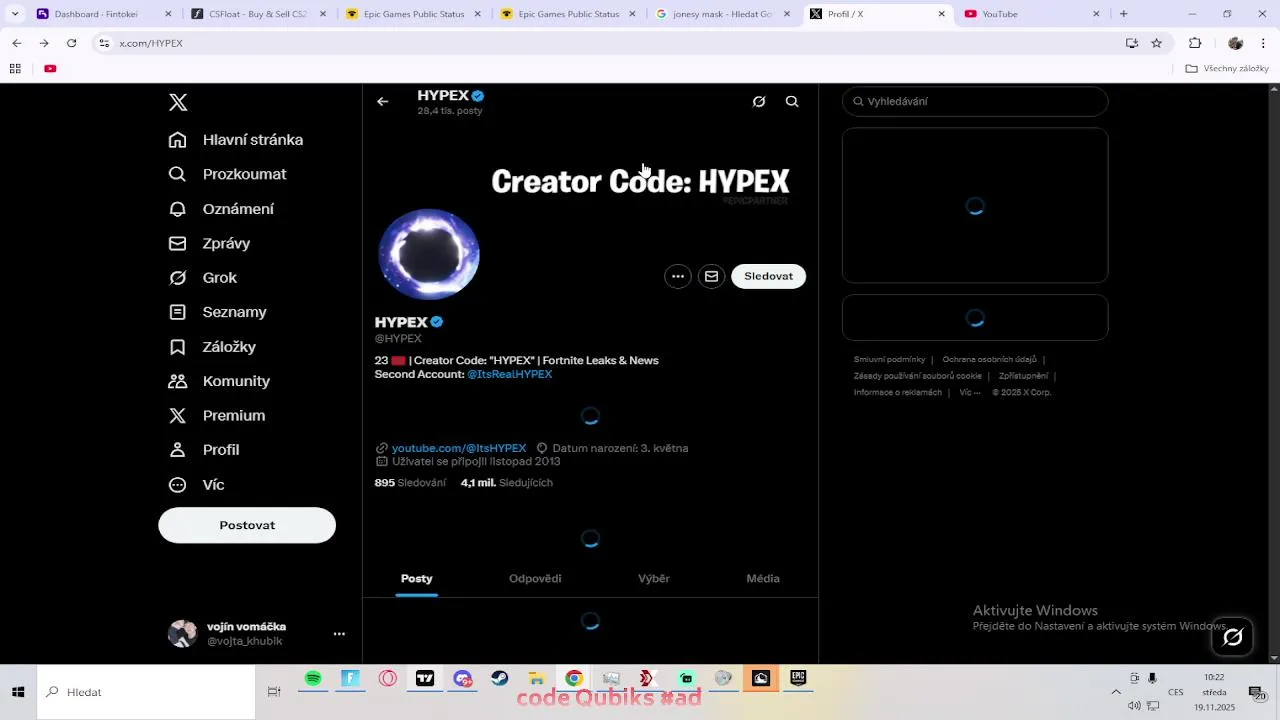Open Zprávy messages
1280x720 pixels.
209,243
